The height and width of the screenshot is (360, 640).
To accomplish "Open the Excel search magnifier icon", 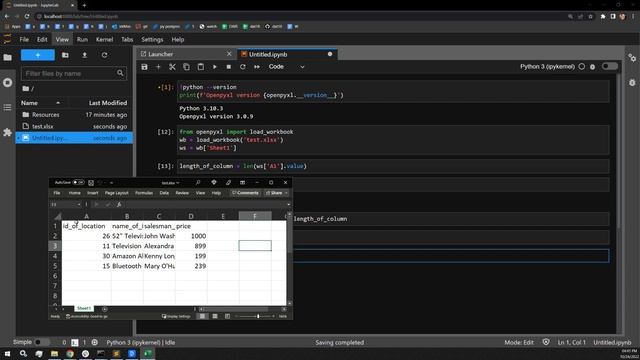I will click(x=198, y=182).
